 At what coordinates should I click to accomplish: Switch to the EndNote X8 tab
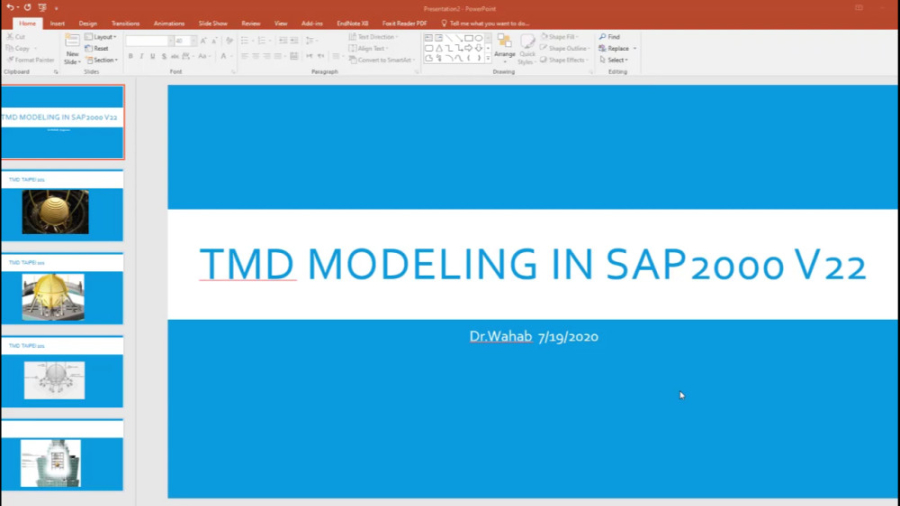pyautogui.click(x=352, y=24)
